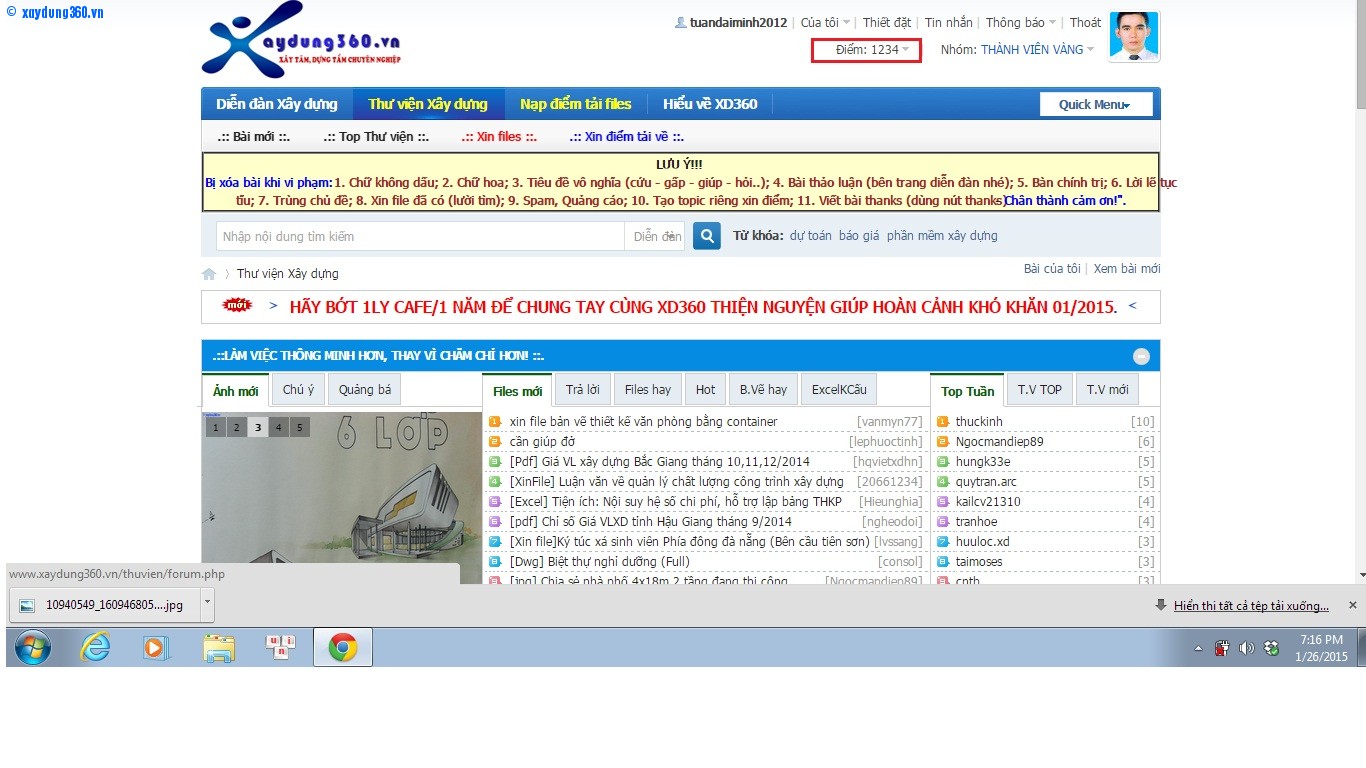This screenshot has height=768, width=1366.
Task: Click the purple icon beside '[pdf] Chỉ số Giá VLXD'
Action: click(495, 522)
